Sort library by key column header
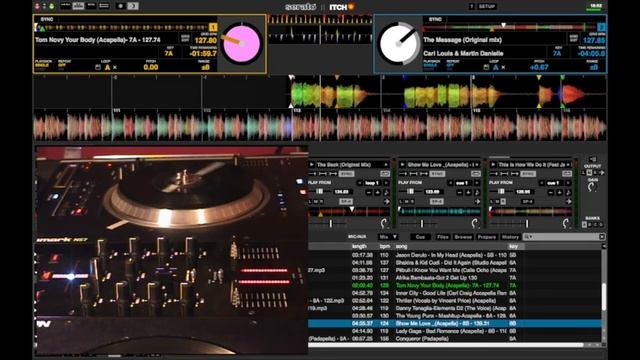This screenshot has height=360, width=640. [x=513, y=247]
